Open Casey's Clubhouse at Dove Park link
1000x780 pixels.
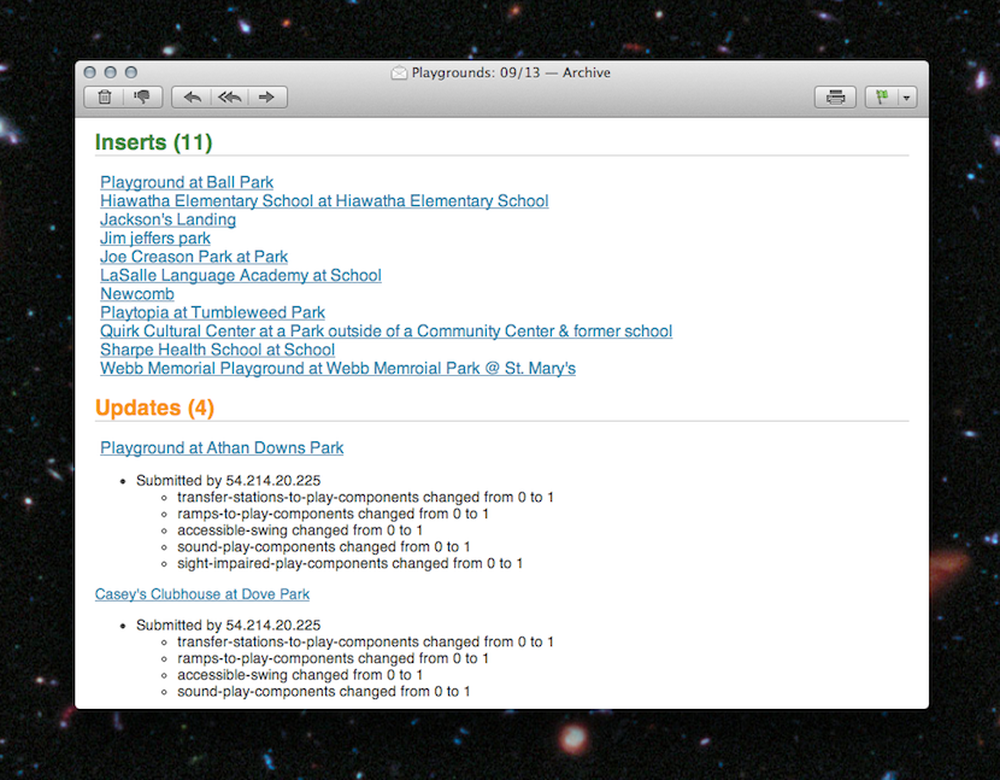click(202, 594)
